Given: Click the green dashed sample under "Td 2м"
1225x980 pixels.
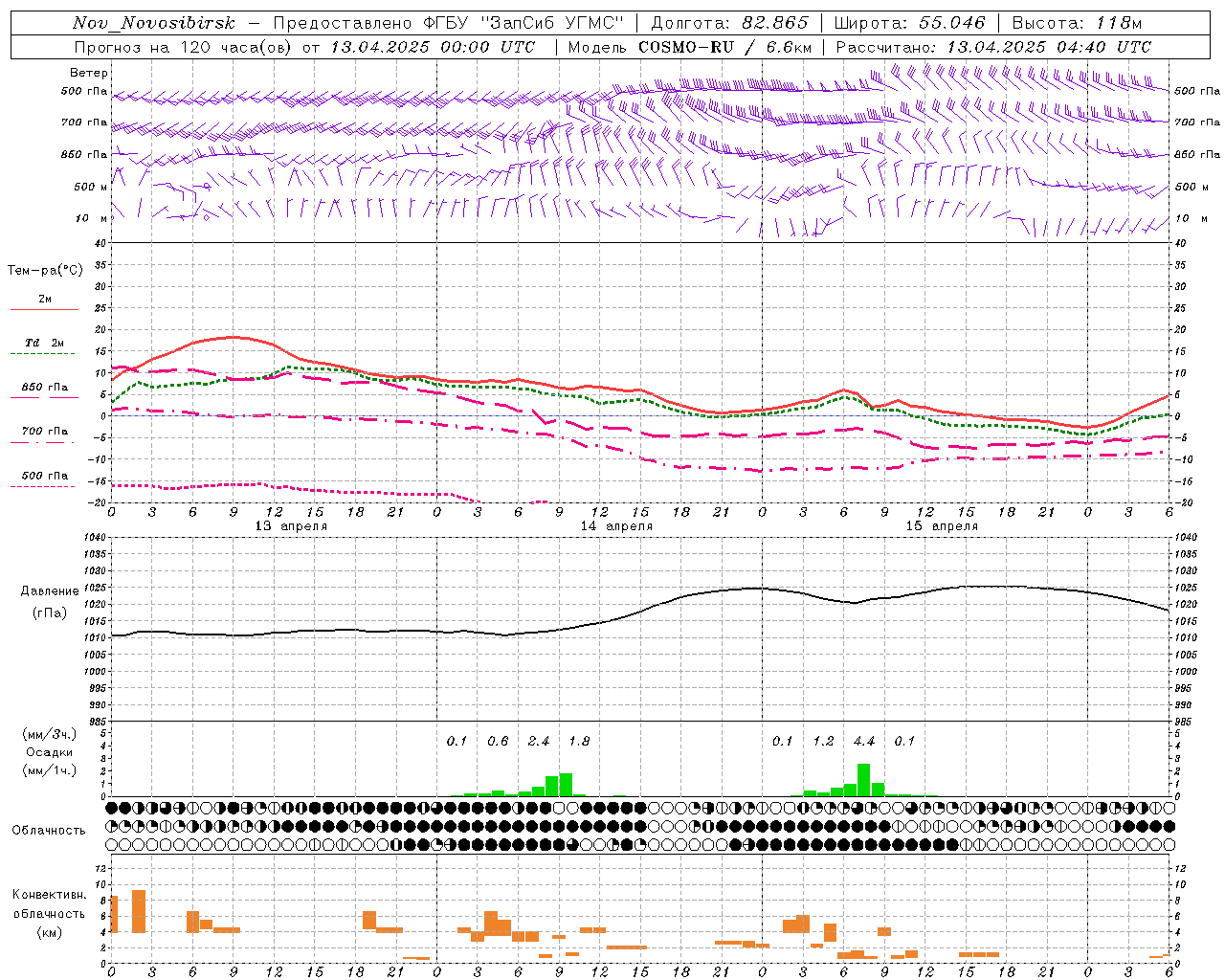Looking at the screenshot, I should [42, 354].
